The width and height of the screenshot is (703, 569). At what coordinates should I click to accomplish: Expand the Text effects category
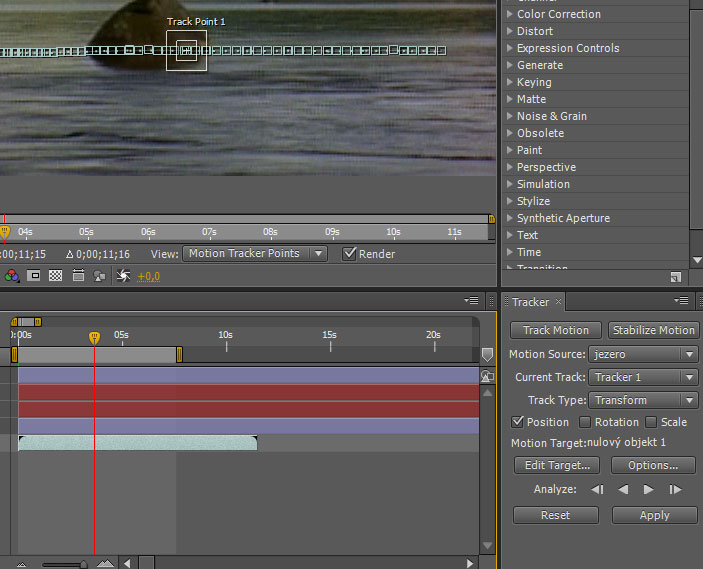(509, 235)
